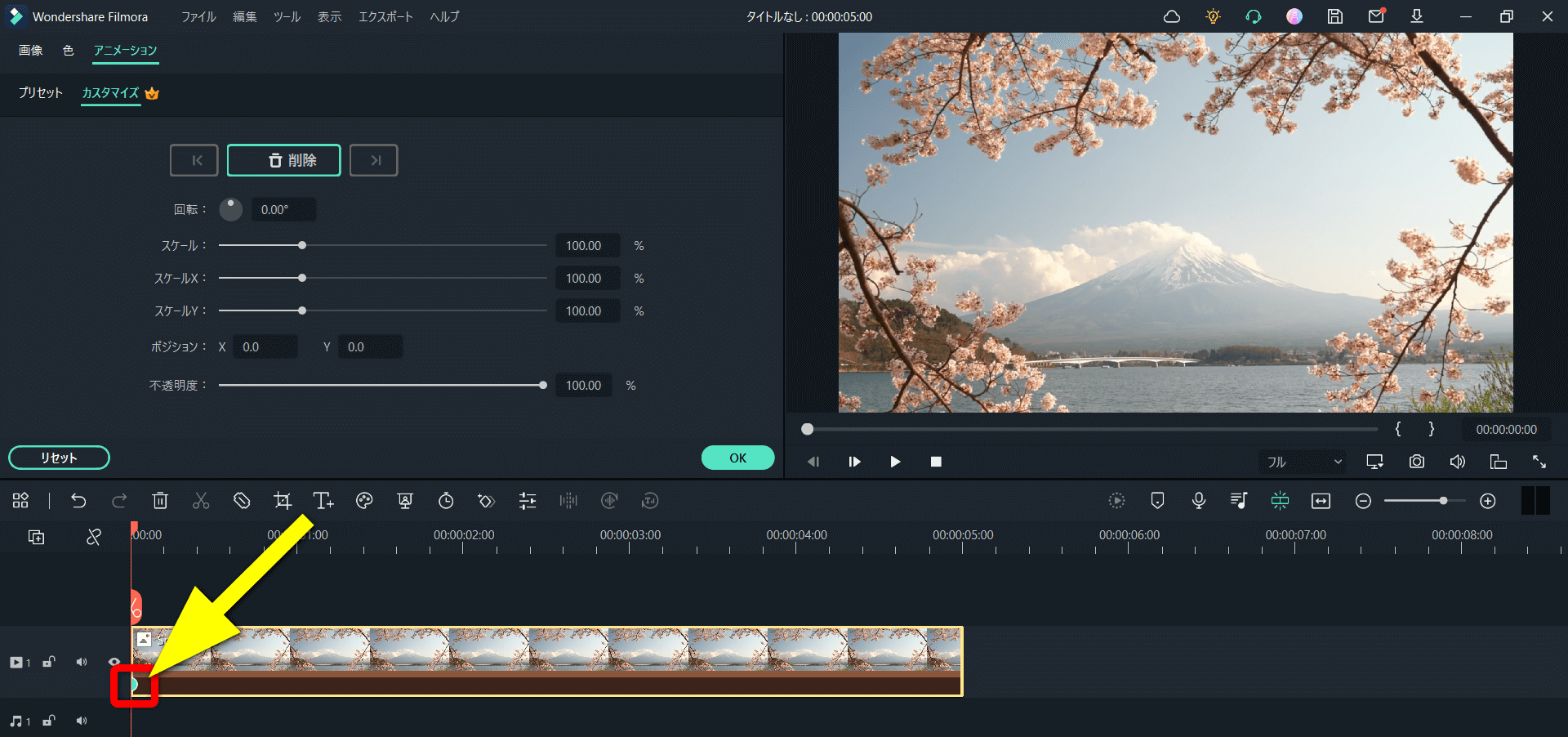Click the スケールY slider handle

302,310
